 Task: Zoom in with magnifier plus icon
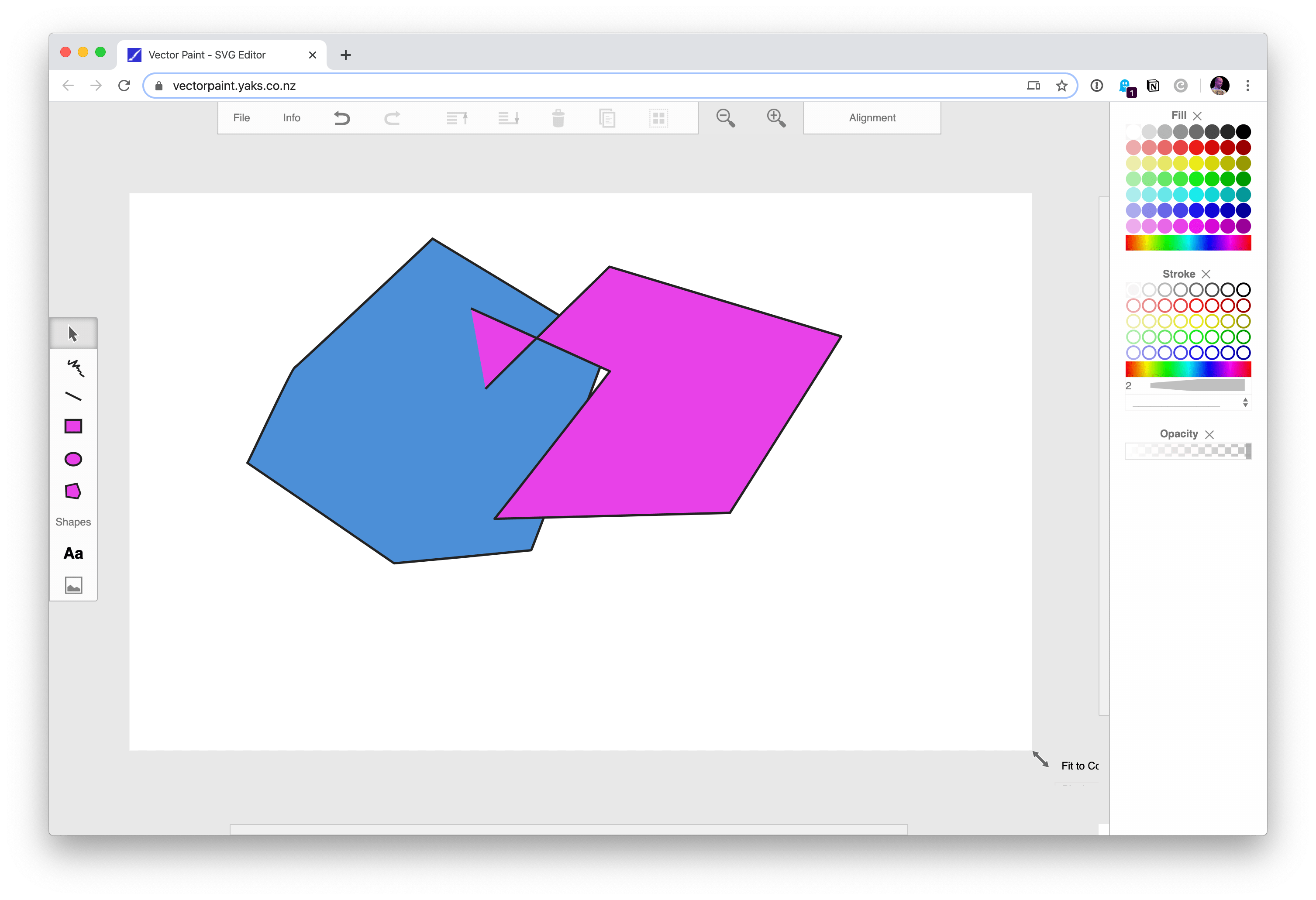776,118
